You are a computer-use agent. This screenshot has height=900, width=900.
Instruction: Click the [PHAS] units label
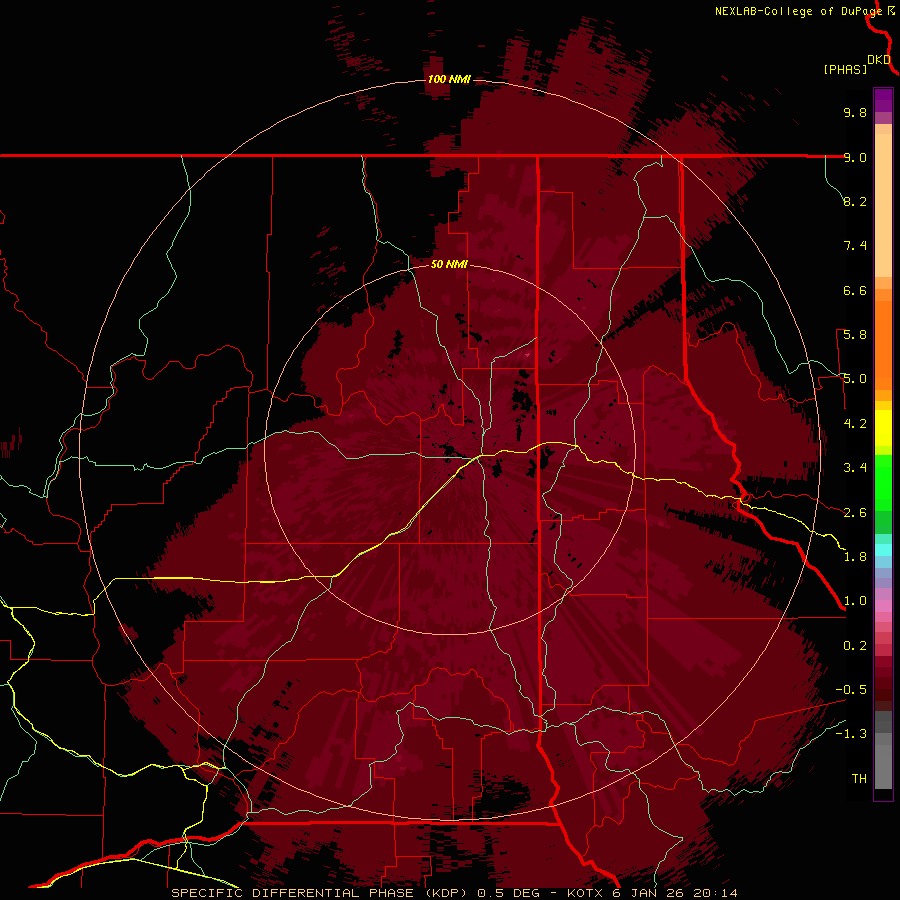tap(845, 69)
